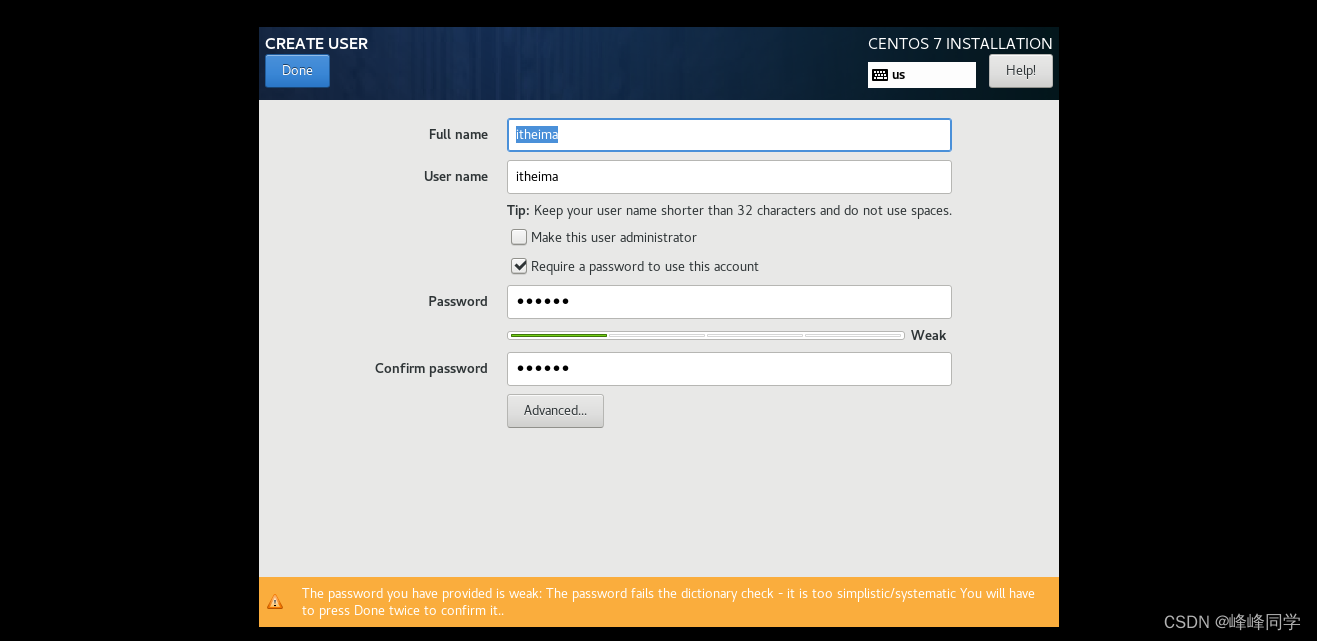Screen dimensions: 1317x641
Task: Click the warning triangle icon in orange bar
Action: tap(275, 602)
